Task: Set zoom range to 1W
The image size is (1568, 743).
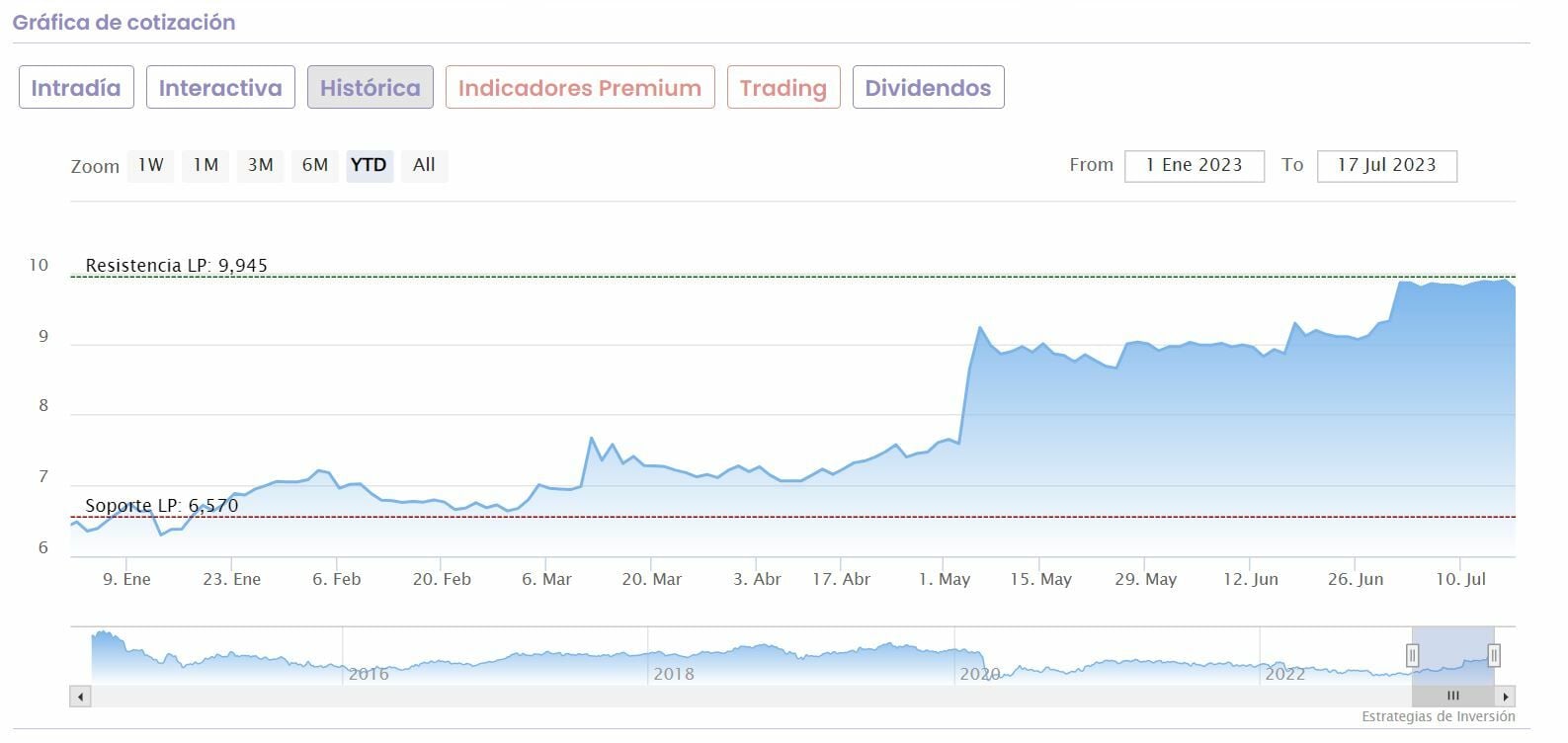Action: click(x=151, y=165)
